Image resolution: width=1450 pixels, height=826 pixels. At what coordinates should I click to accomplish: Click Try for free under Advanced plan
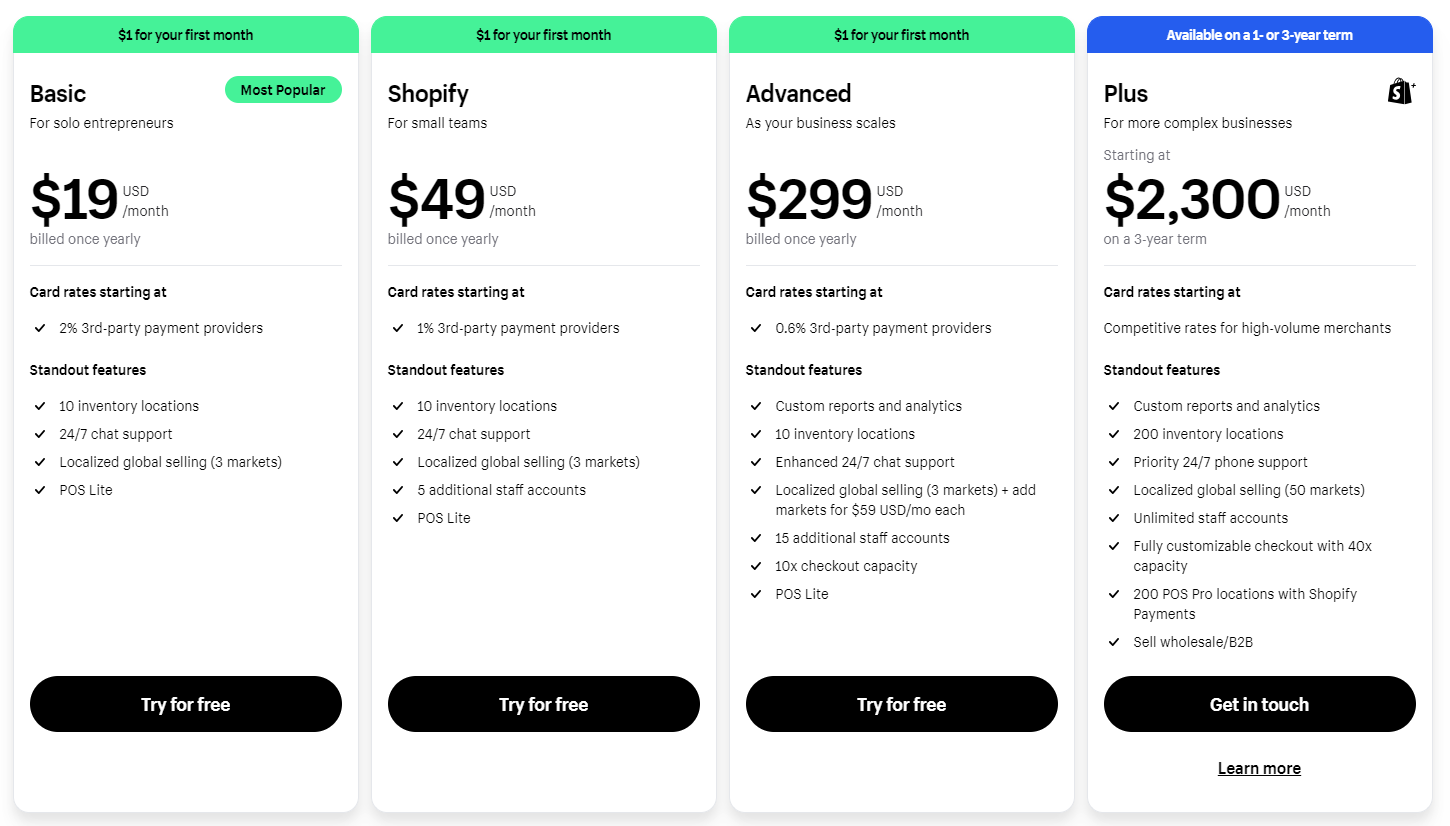[902, 704]
